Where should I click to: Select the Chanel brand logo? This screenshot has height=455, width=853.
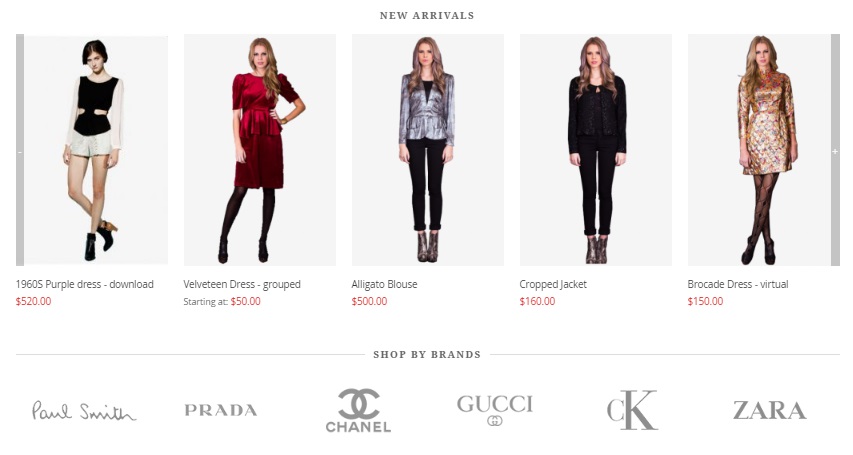point(358,411)
